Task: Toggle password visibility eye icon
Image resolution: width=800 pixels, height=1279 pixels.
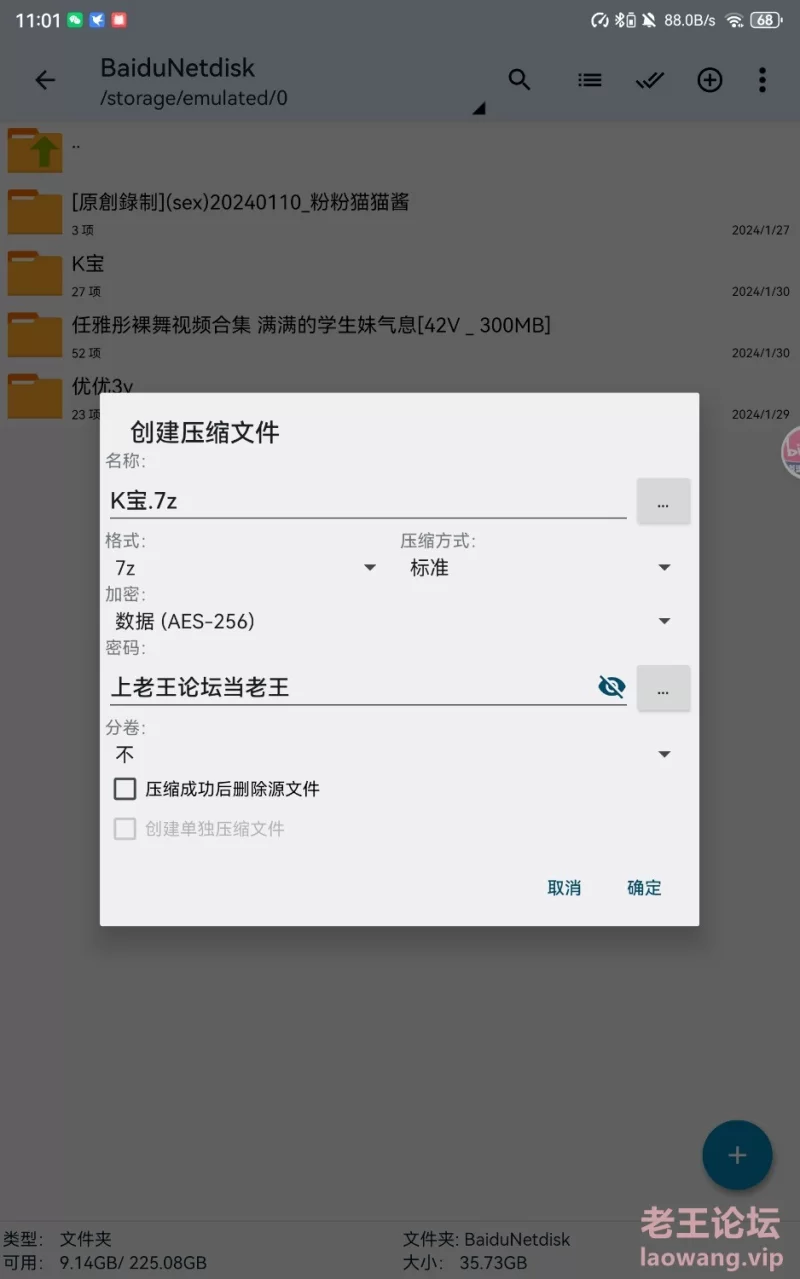Action: (x=611, y=686)
